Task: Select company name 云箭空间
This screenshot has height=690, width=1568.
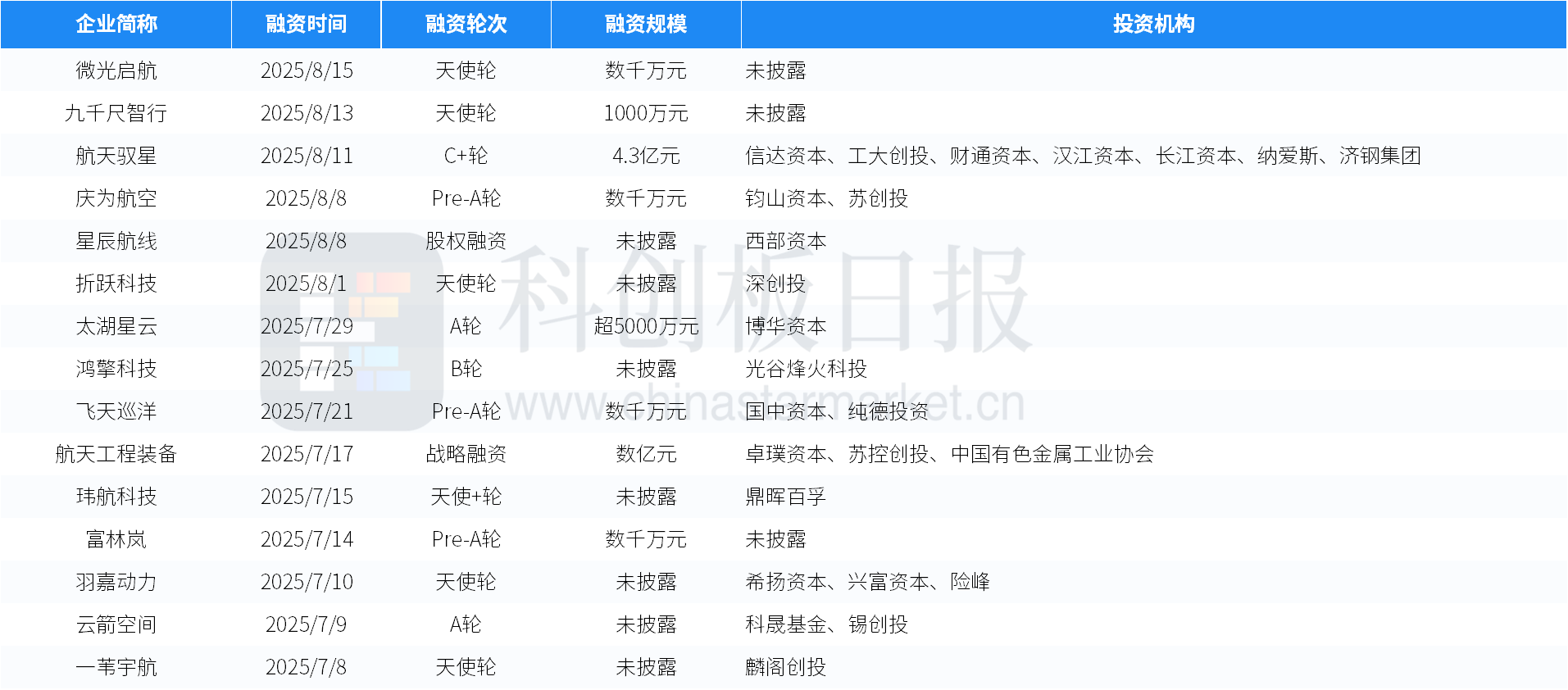Action: point(116,624)
